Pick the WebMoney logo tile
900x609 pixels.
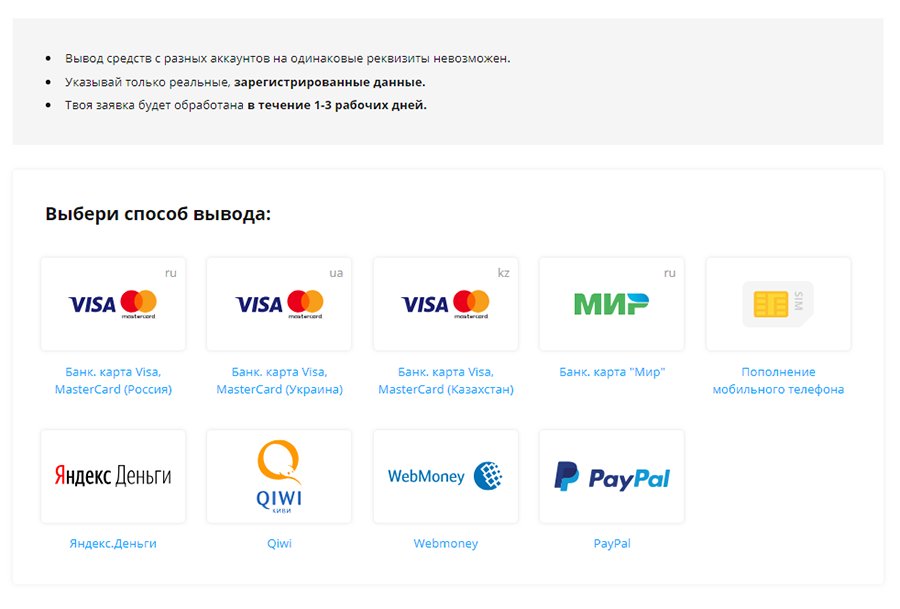click(x=445, y=476)
